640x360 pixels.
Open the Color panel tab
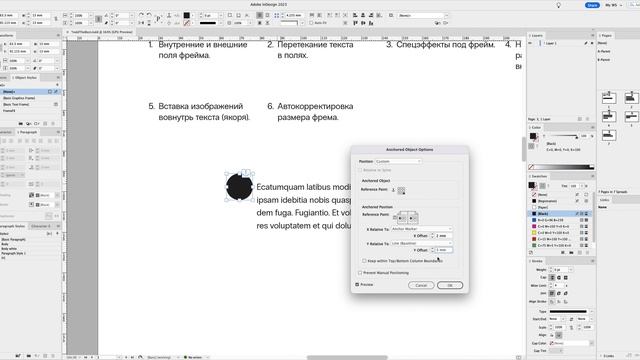coord(535,127)
